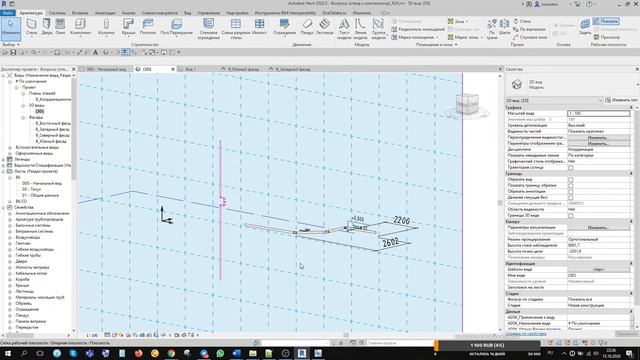
Task: Select the Stair (Лестница) tool
Action: point(324,27)
